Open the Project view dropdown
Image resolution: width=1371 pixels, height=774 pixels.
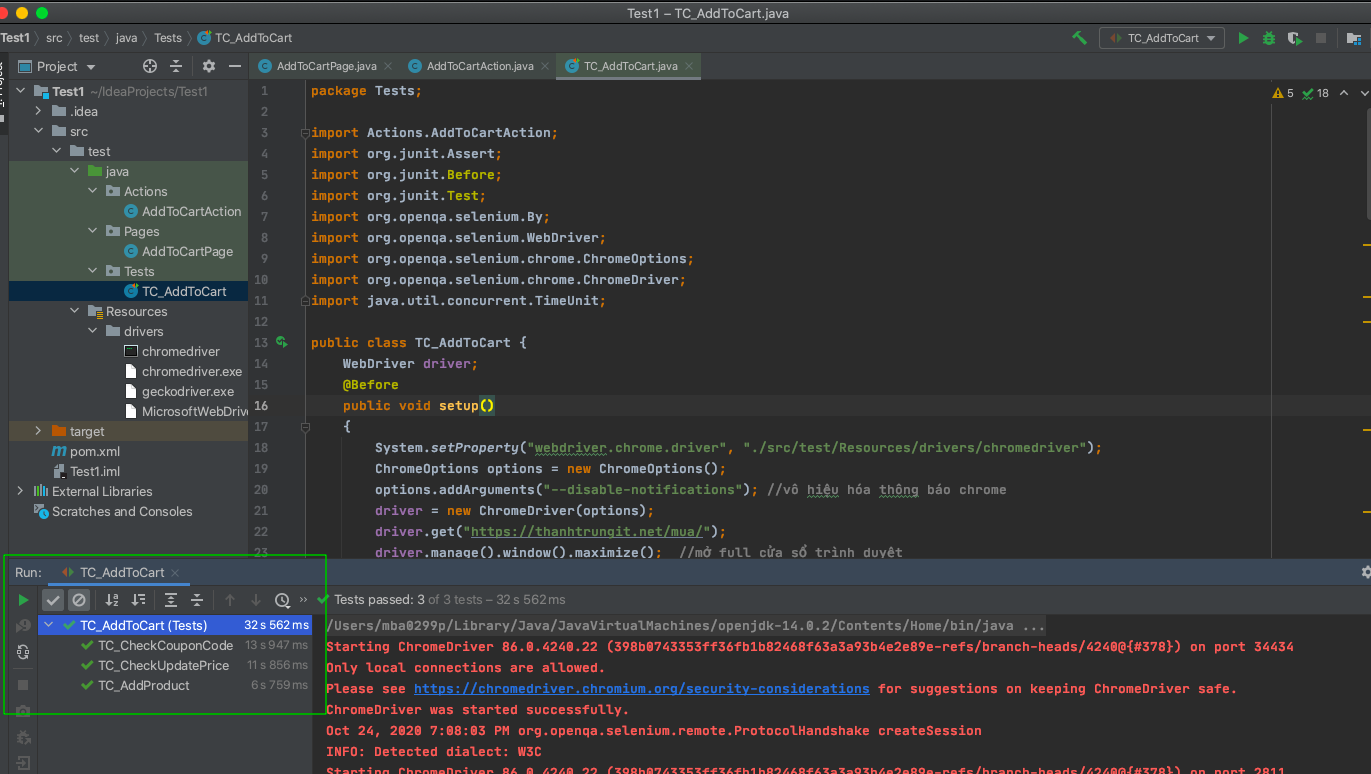pos(58,66)
